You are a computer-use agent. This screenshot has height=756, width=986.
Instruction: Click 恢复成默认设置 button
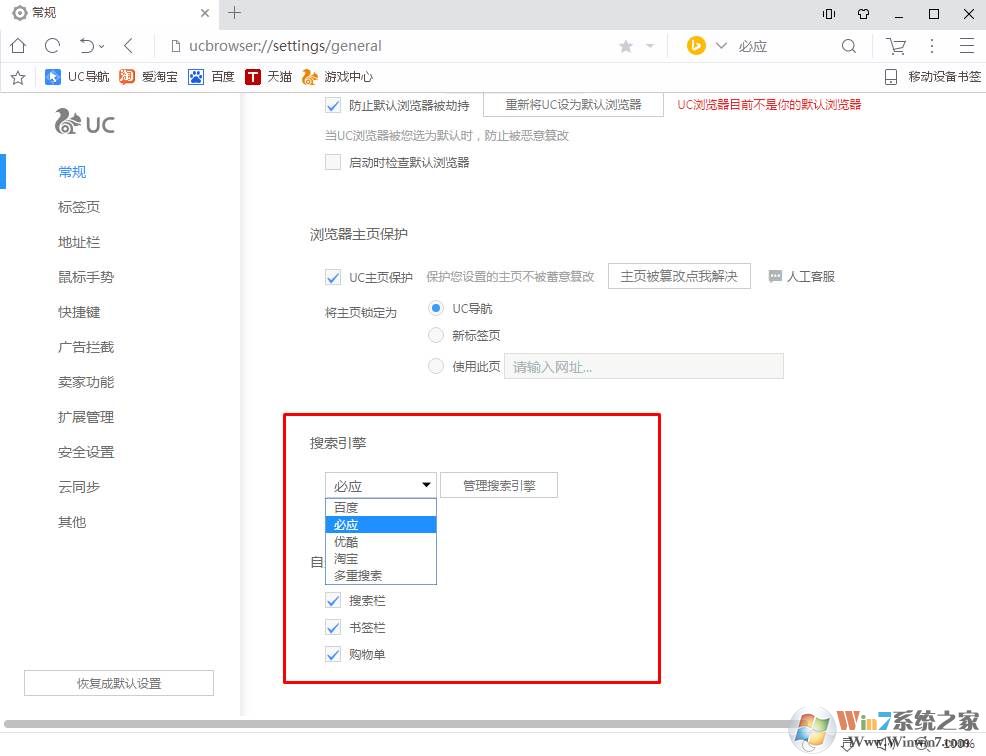click(119, 683)
